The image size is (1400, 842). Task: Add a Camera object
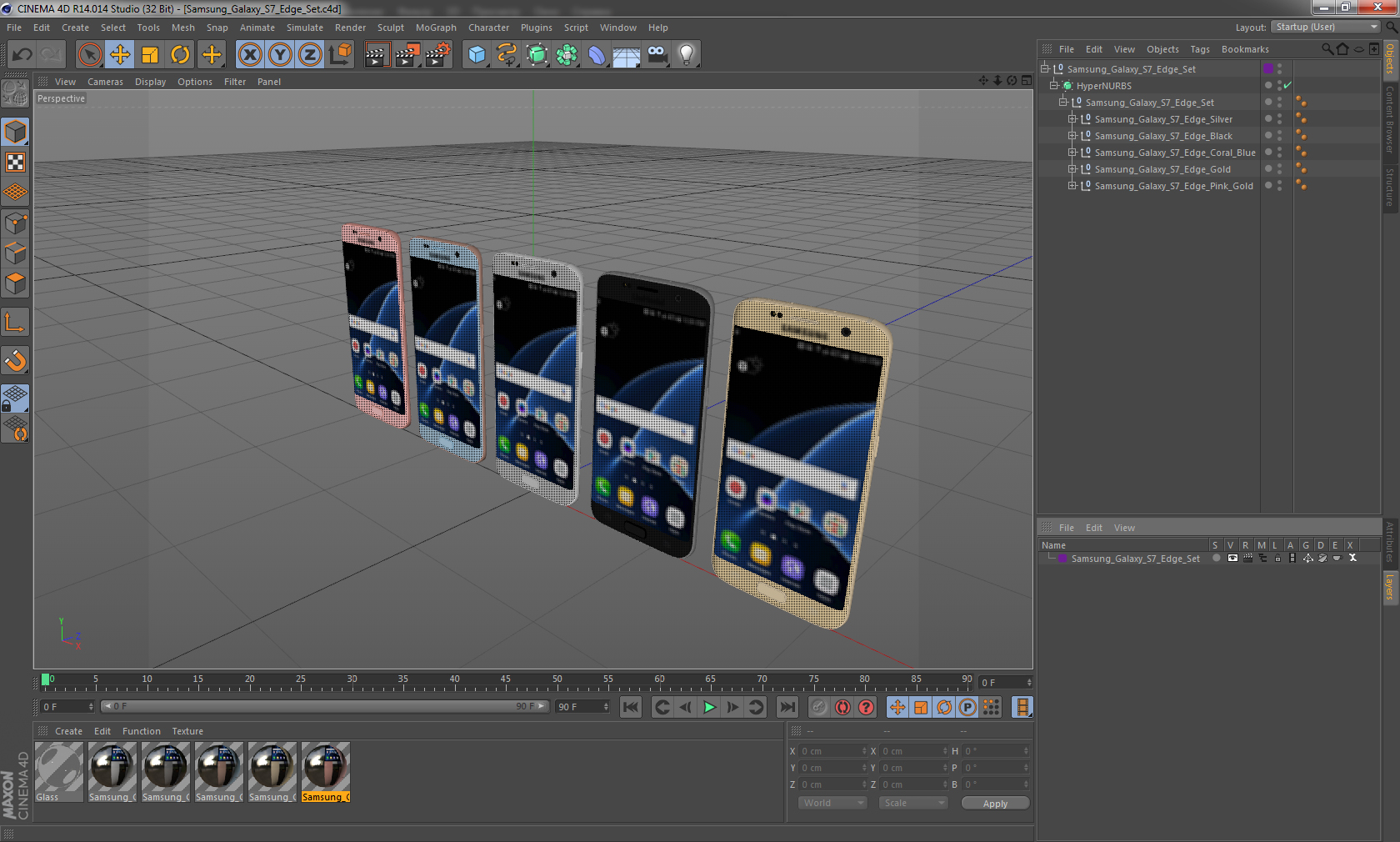click(x=657, y=55)
